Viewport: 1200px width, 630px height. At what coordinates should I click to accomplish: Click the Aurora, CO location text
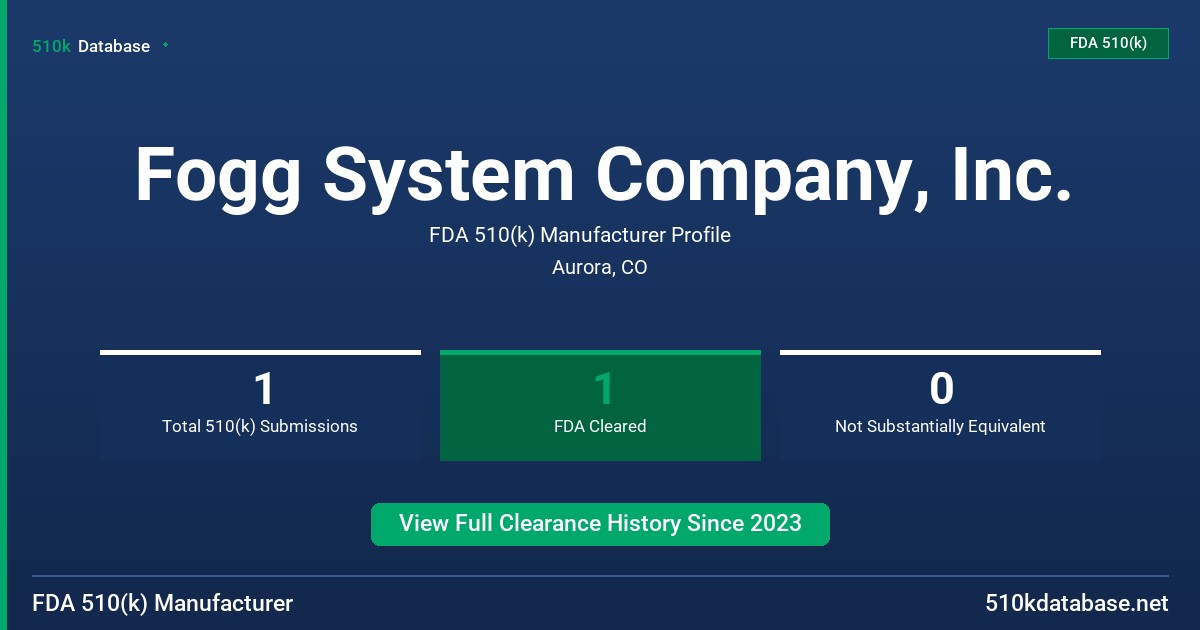point(600,268)
